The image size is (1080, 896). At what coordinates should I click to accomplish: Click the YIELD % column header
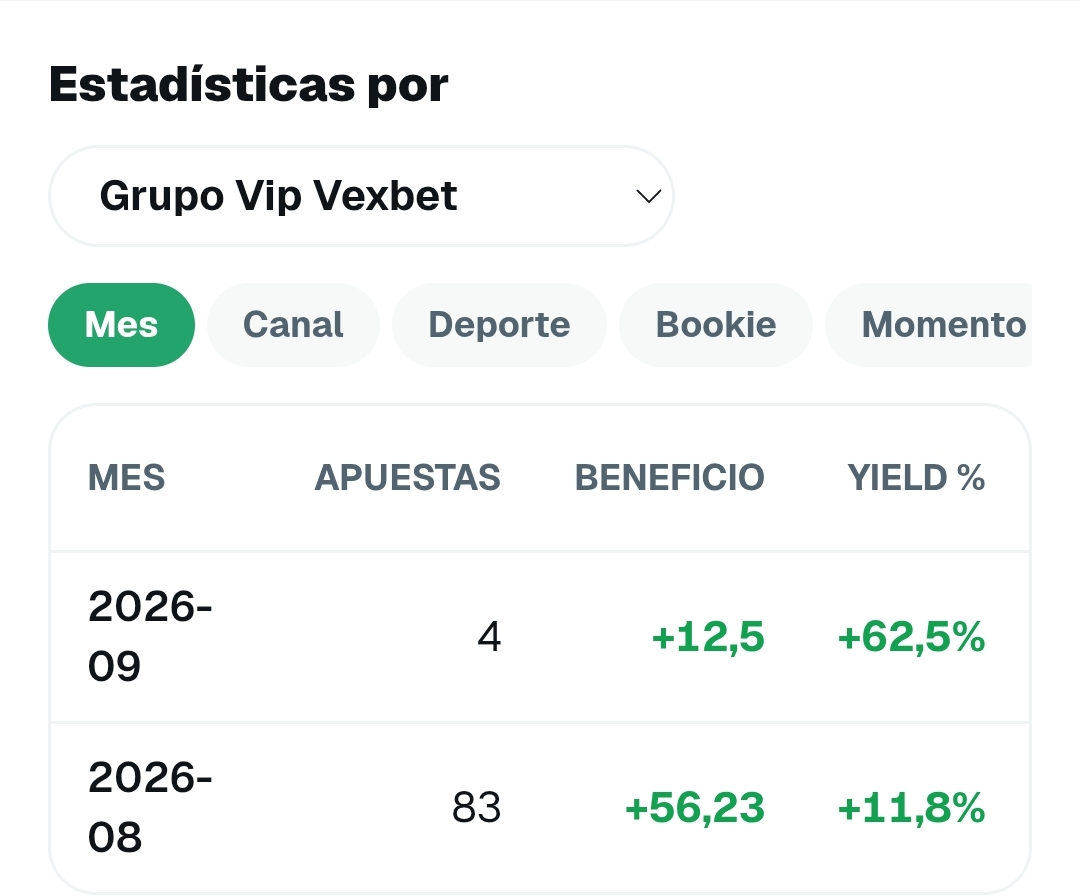tap(916, 477)
